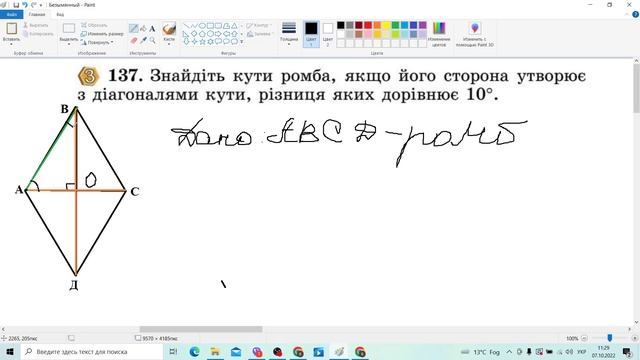
Task: Select the Color picker eyedropper tool
Action: (143, 40)
